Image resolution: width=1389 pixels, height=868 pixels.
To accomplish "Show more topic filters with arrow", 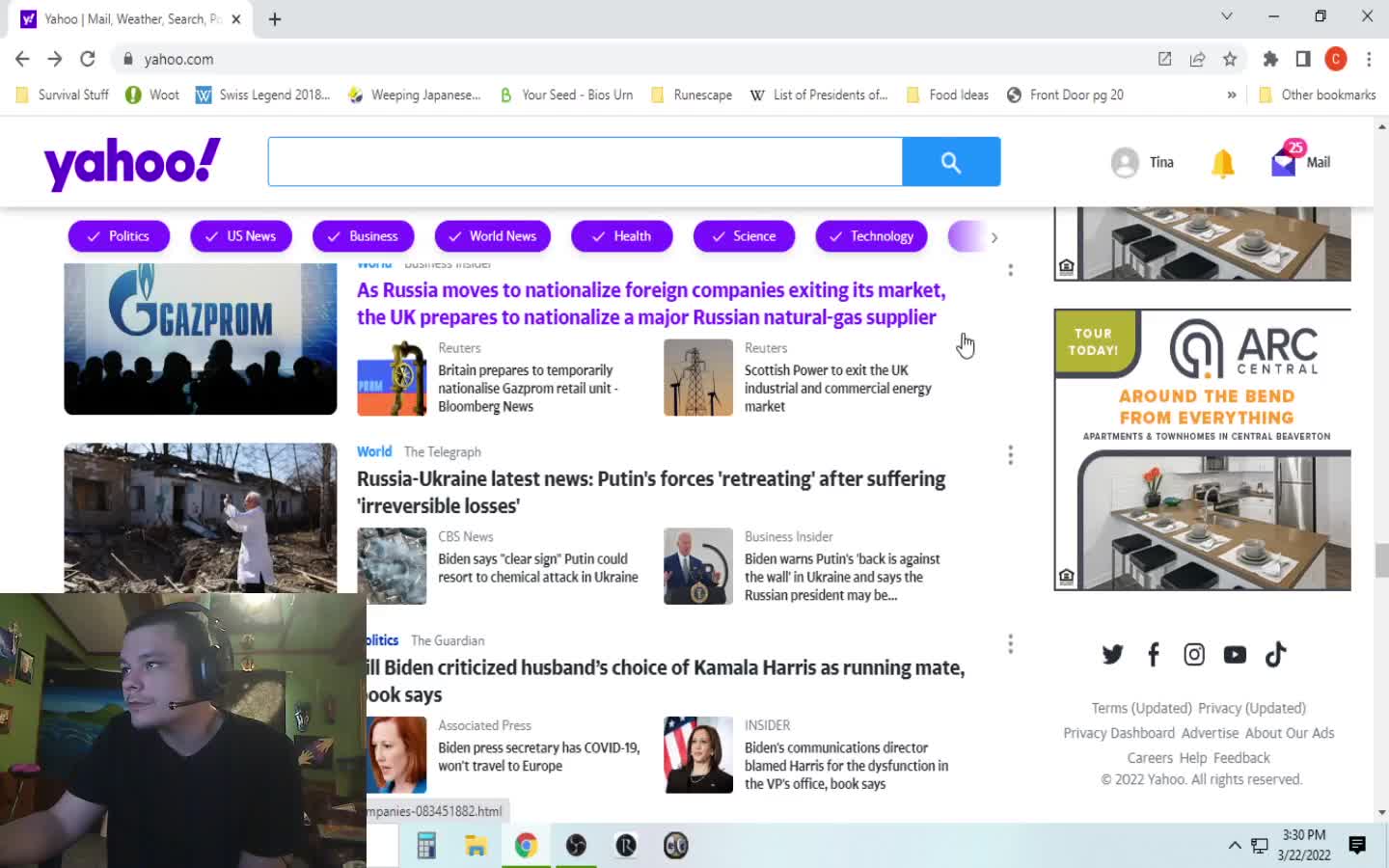I will click(994, 237).
